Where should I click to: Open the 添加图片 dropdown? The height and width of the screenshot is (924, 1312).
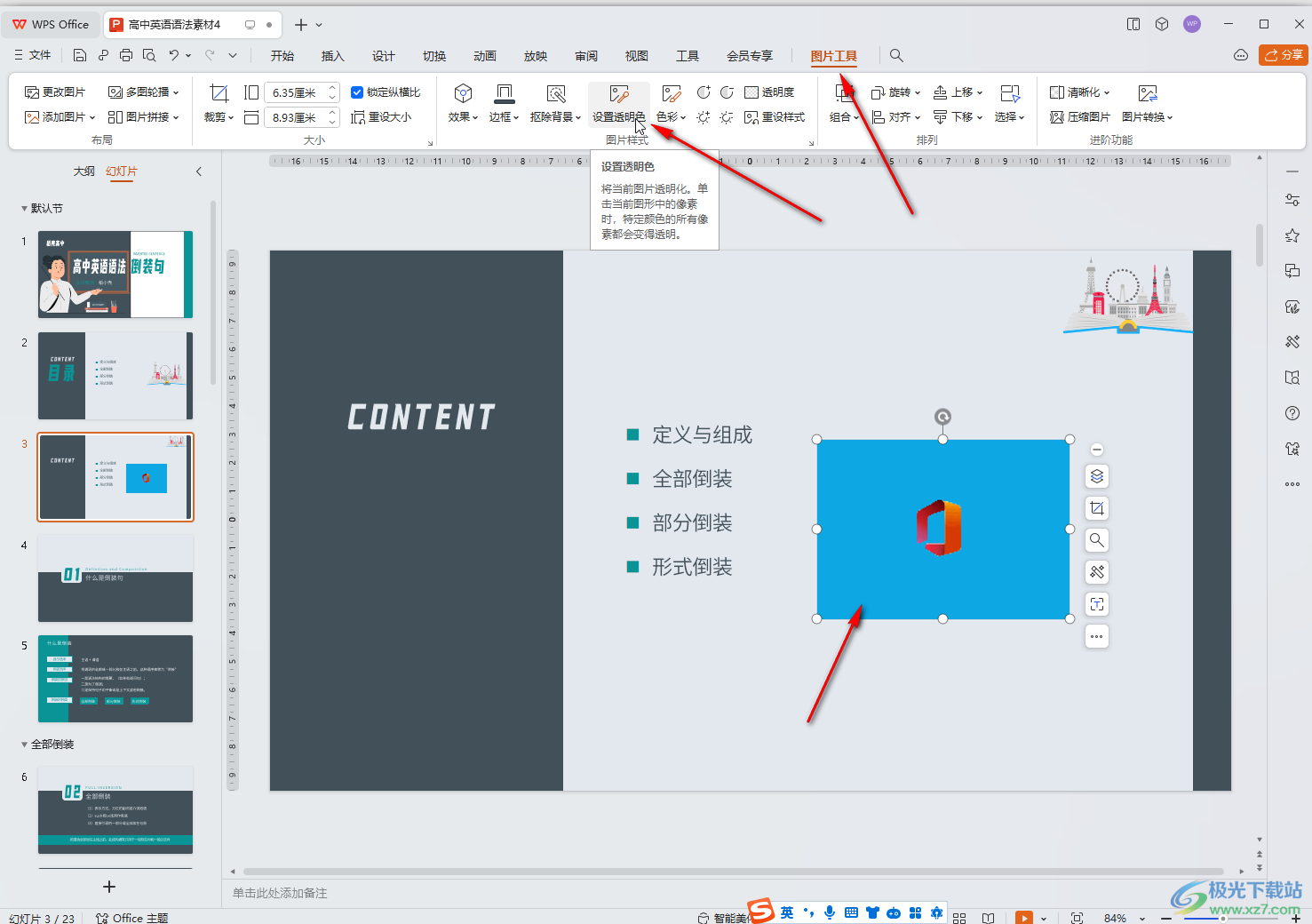tap(60, 117)
